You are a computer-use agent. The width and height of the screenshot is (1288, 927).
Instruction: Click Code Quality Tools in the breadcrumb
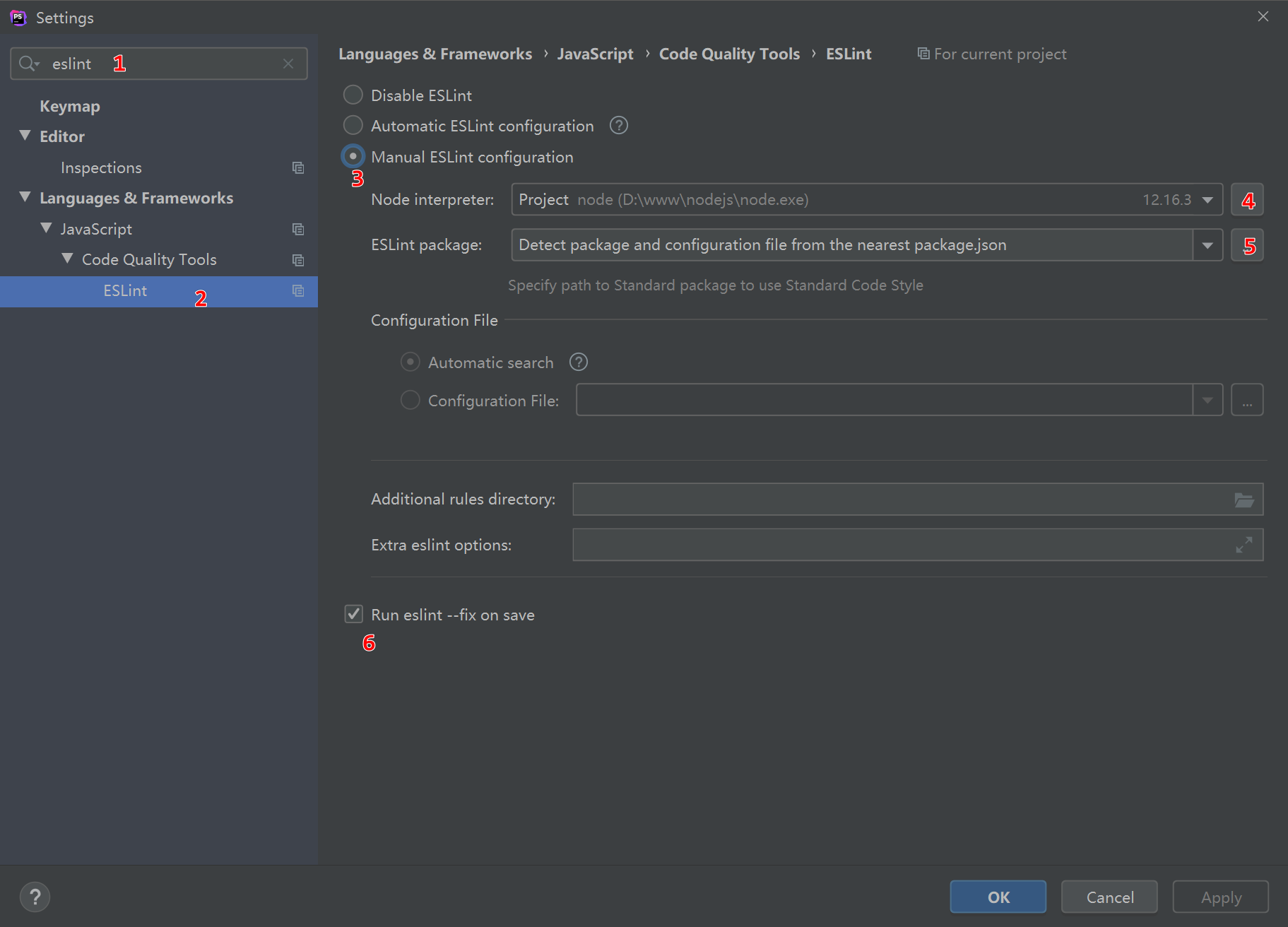click(730, 54)
